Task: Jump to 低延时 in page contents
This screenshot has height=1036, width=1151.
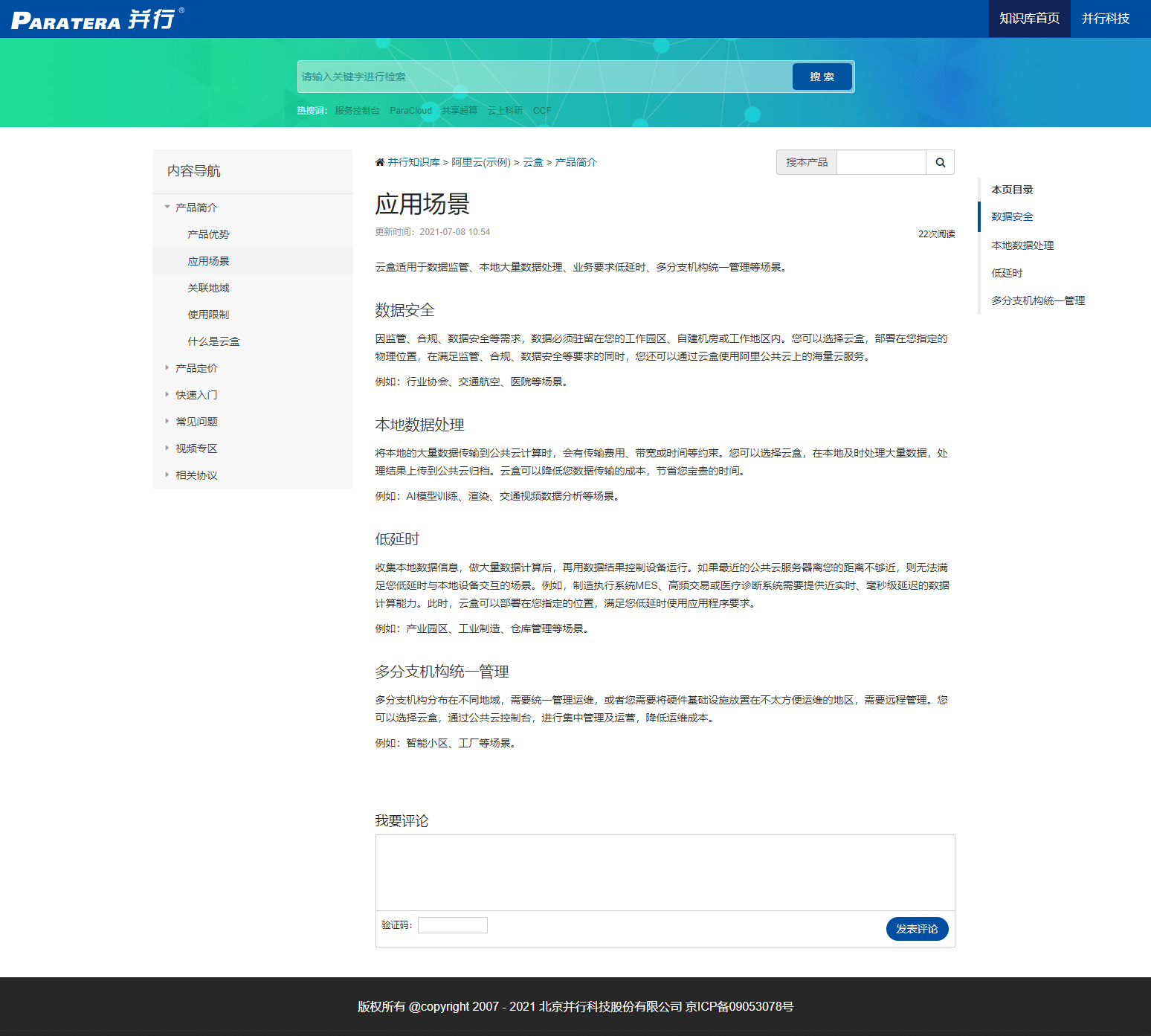Action: coord(1007,273)
